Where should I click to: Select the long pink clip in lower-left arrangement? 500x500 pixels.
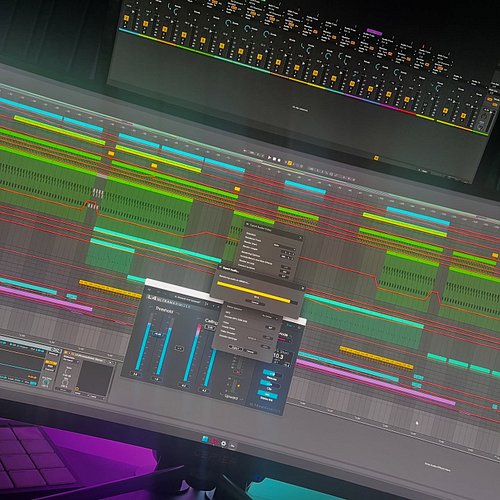click(46, 298)
